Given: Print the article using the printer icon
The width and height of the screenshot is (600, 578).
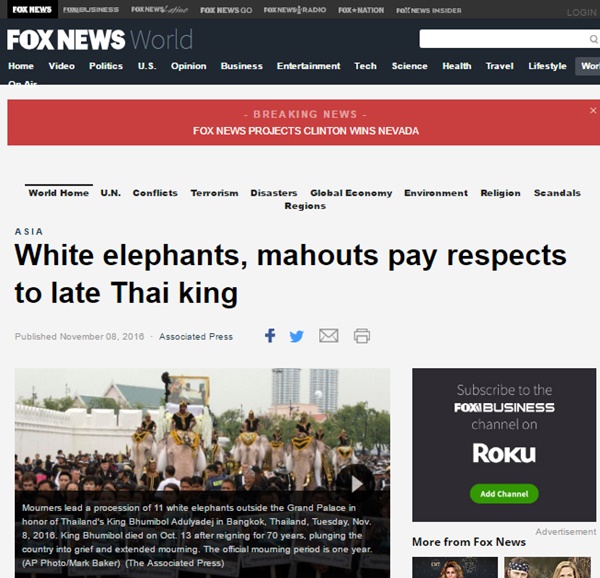Looking at the screenshot, I should 362,336.
